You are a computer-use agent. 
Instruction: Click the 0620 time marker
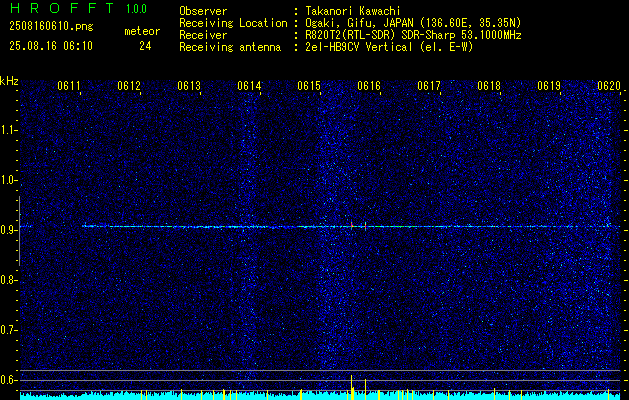pos(609,86)
